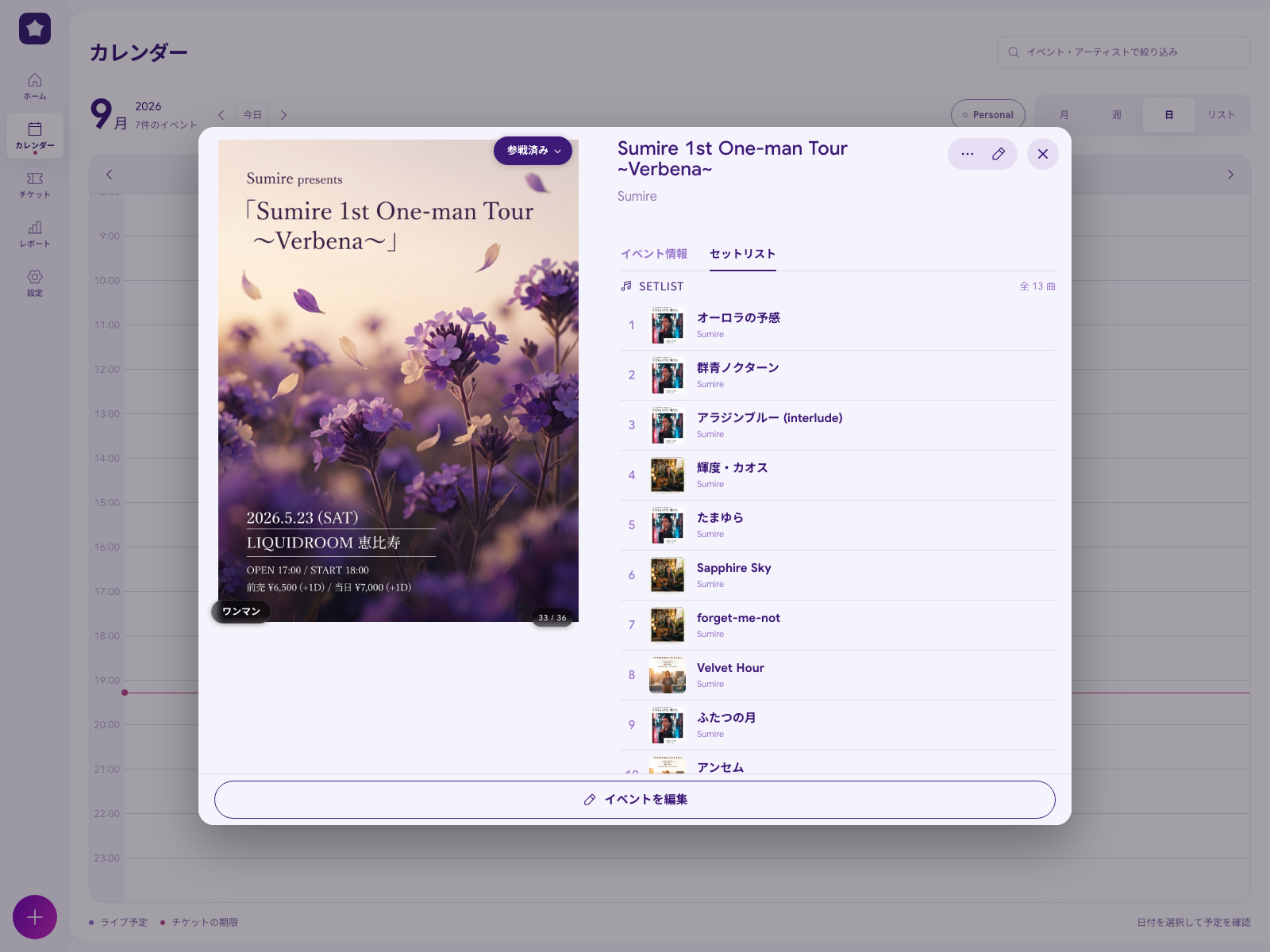Switch to the イベント情報 tab

pos(654,254)
